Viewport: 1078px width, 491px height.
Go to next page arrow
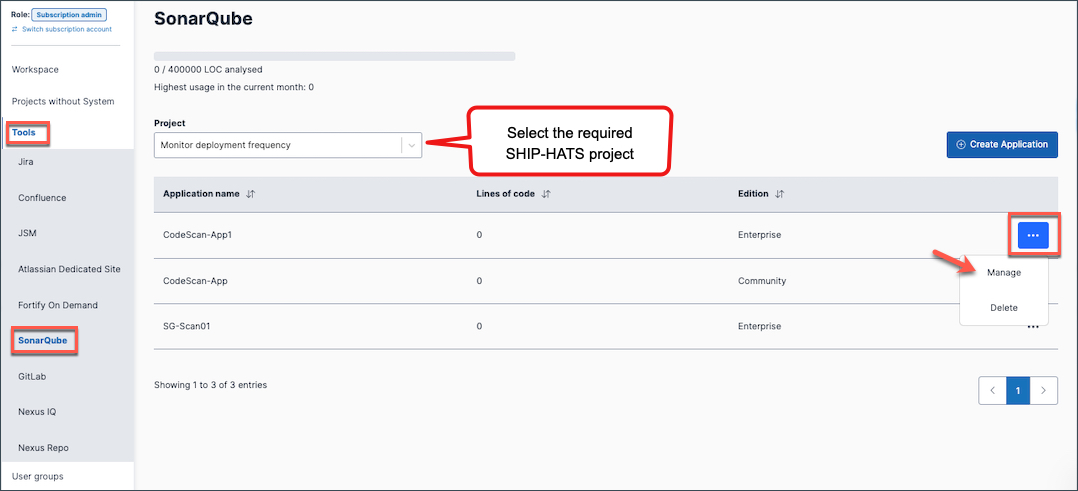(x=1044, y=391)
